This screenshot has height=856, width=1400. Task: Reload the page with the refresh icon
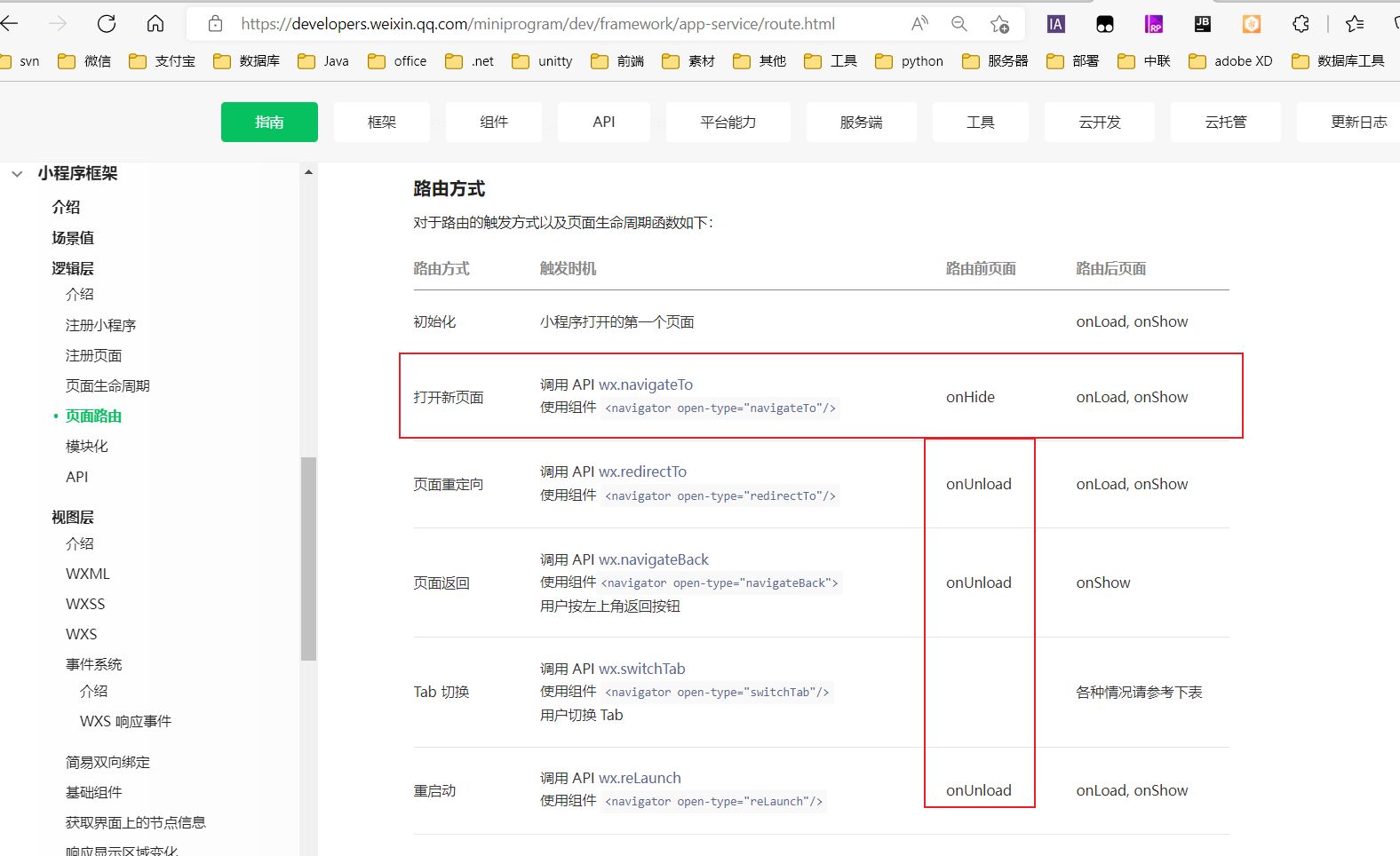point(107,24)
